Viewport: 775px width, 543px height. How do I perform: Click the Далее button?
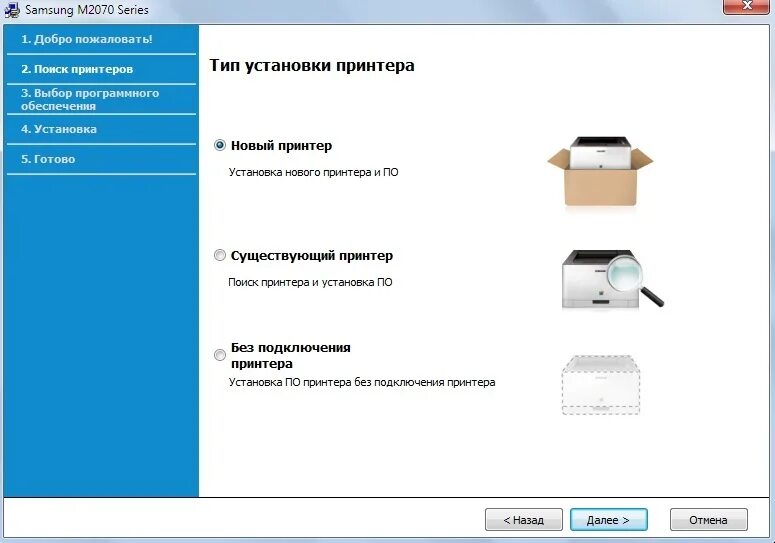608,520
